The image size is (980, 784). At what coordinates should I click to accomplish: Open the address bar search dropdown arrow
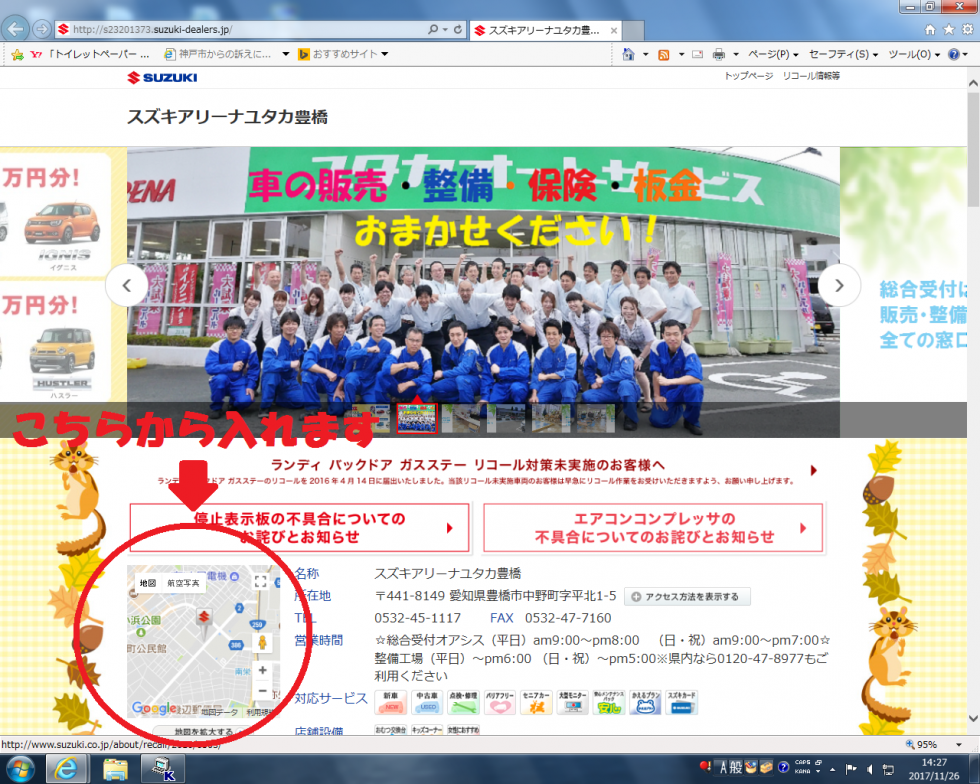(x=445, y=29)
